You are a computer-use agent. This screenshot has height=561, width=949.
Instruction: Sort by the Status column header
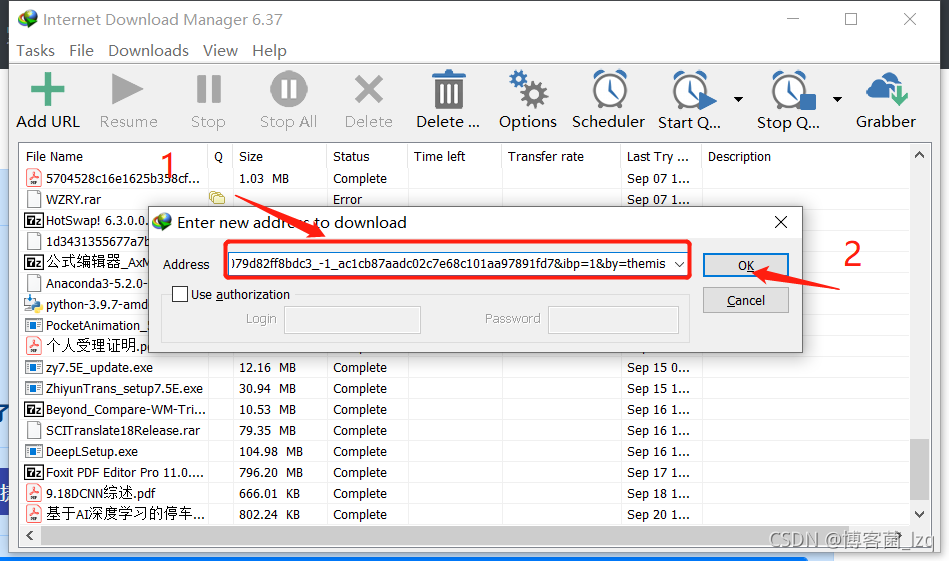tap(368, 157)
